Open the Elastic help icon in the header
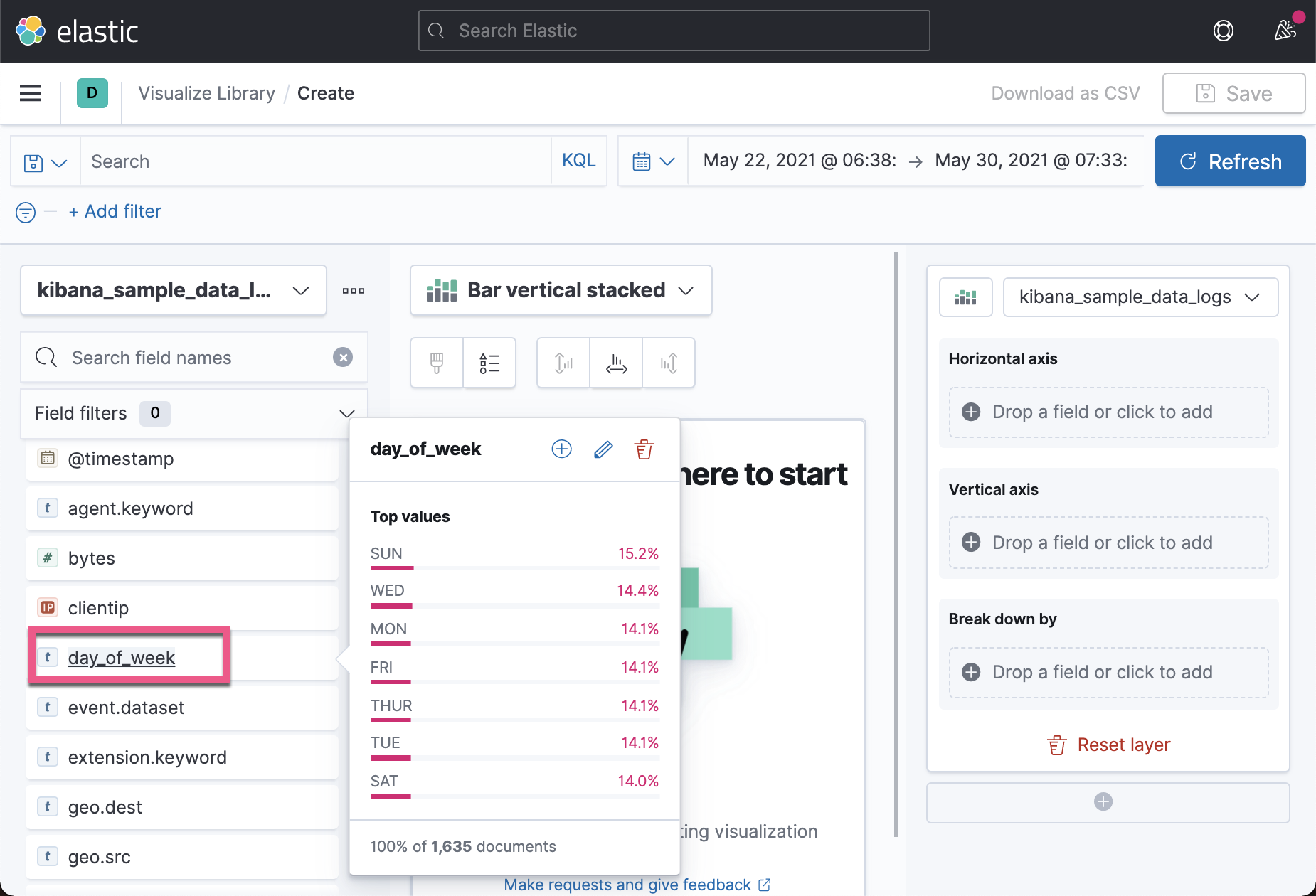Screen dimensions: 1316x896 [1224, 31]
